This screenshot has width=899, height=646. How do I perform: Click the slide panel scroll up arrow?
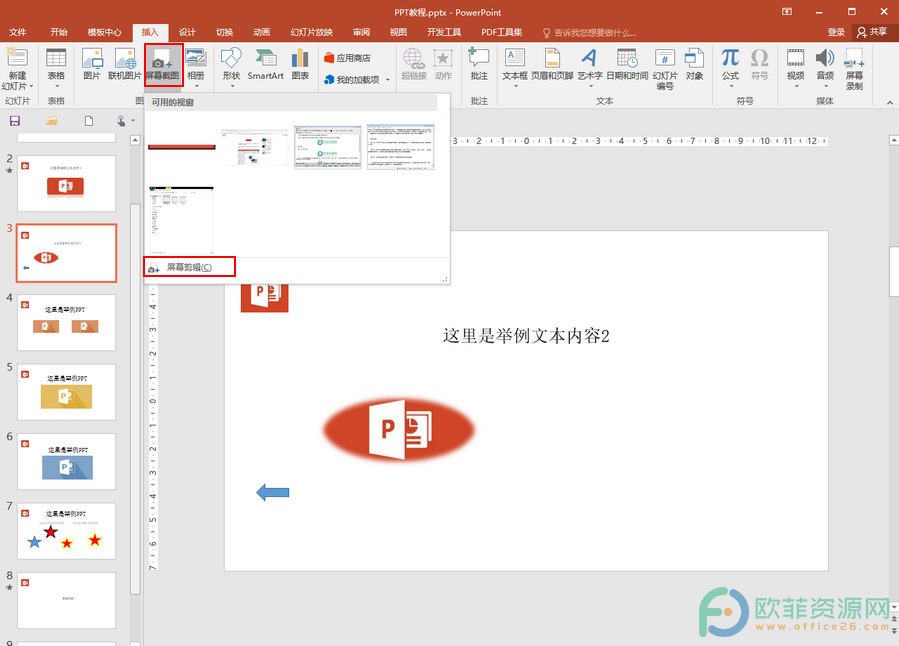(x=135, y=140)
